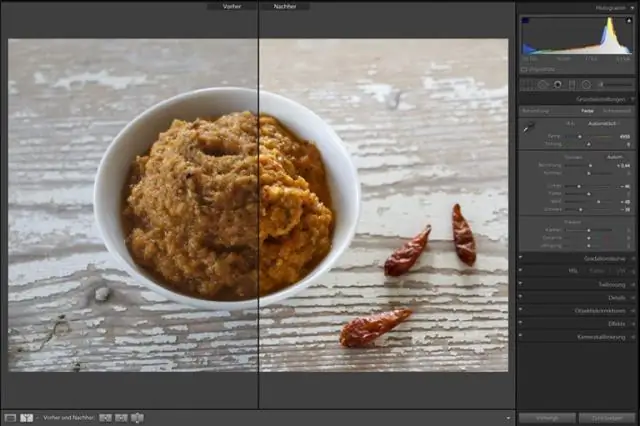Expand the Kamerakalibrierung panel

[632, 337]
